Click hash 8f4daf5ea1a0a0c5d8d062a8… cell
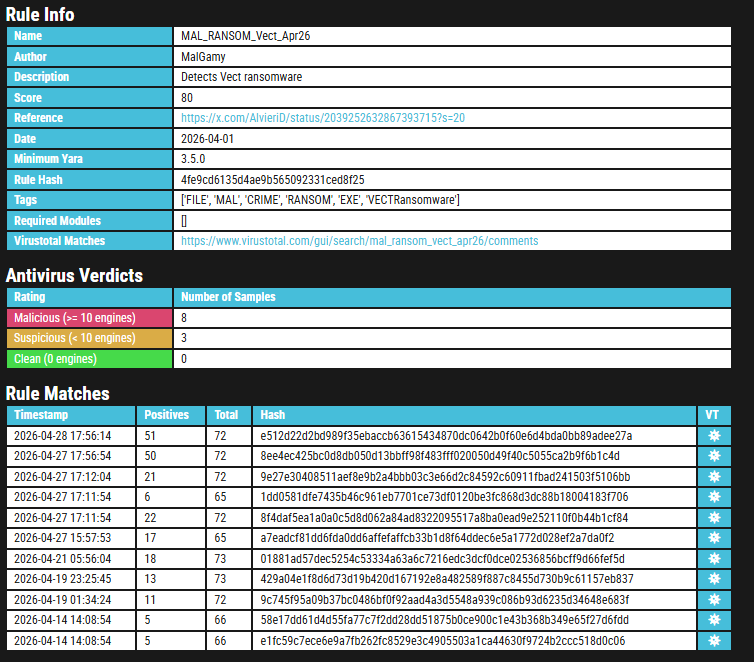The width and height of the screenshot is (754, 662). (474, 517)
